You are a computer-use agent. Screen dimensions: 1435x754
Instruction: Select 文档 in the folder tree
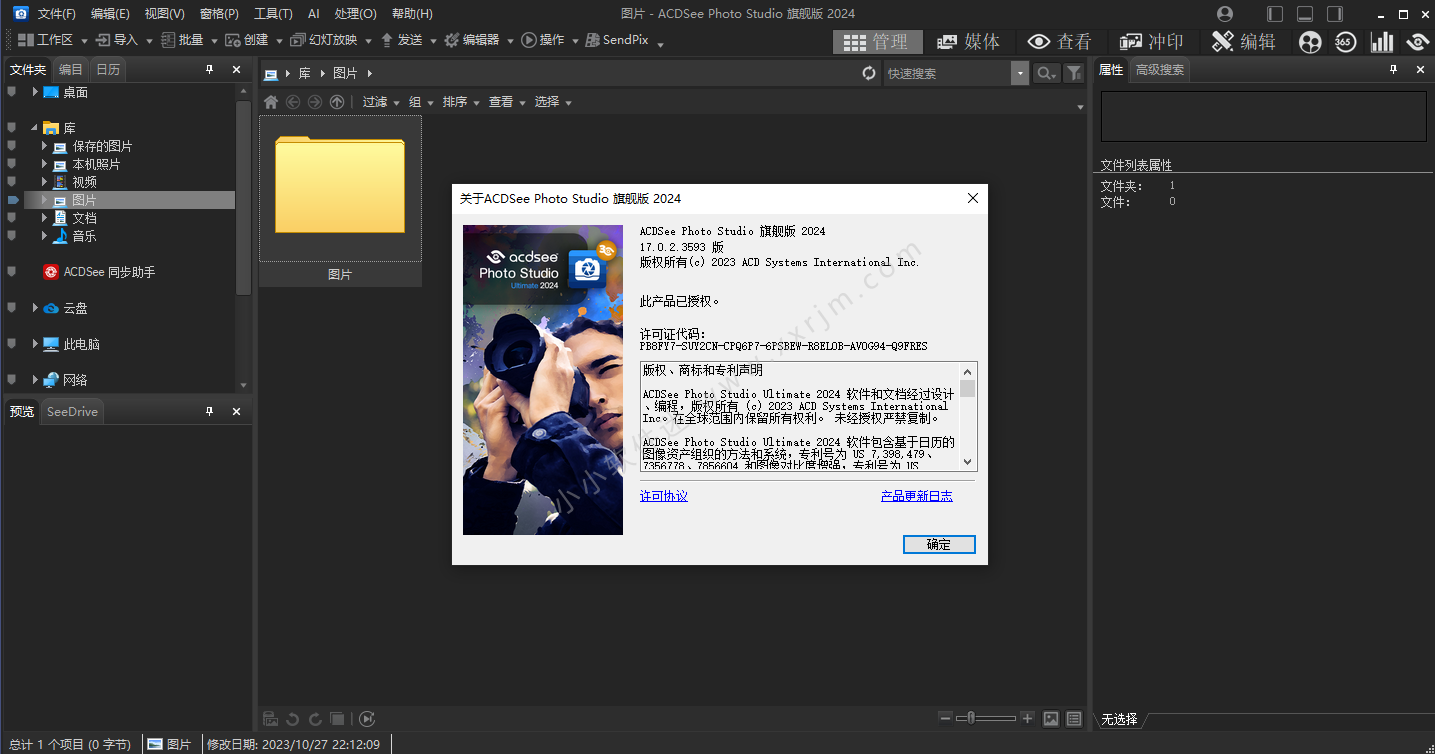point(84,218)
